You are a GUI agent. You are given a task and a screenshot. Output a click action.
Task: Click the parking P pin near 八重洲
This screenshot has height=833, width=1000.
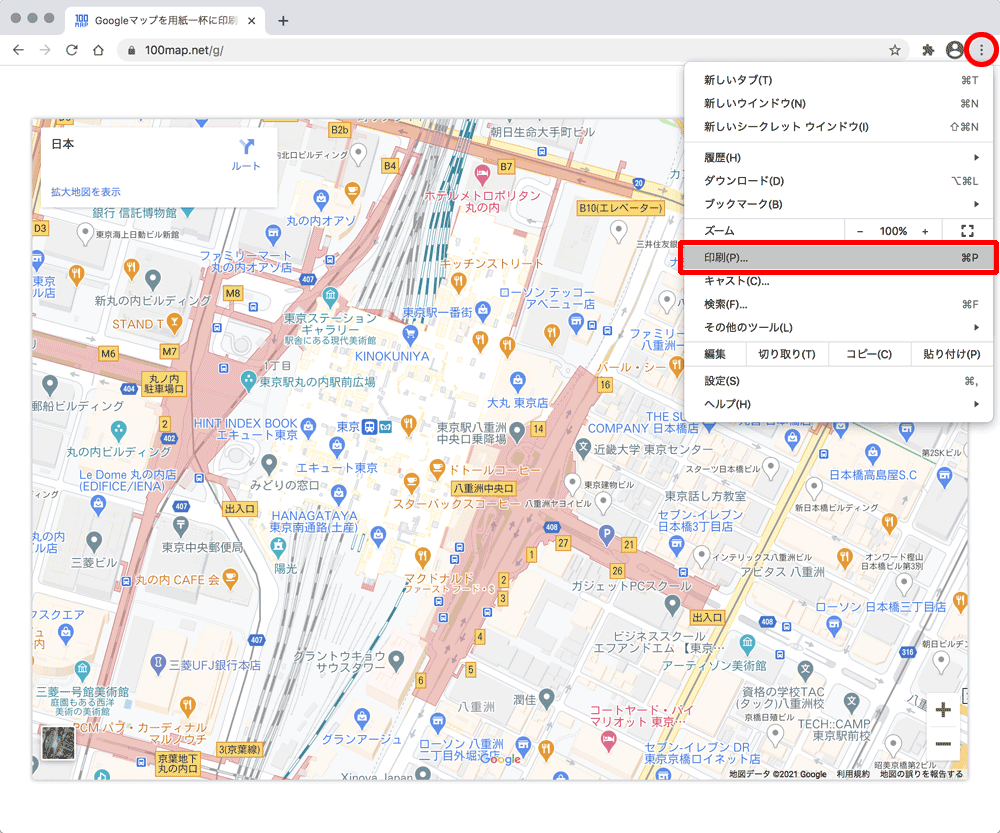pos(606,534)
